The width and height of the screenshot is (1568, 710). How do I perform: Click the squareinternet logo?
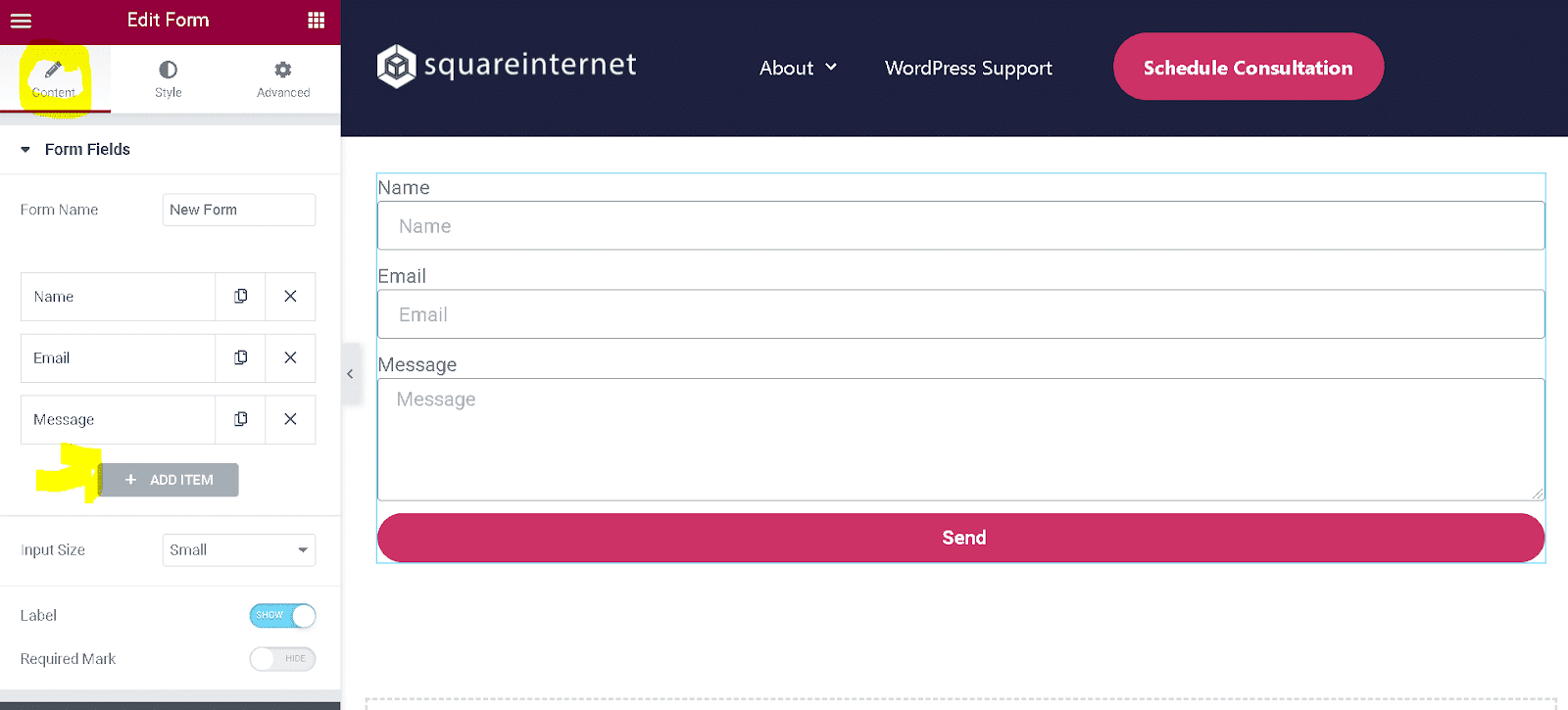coord(506,65)
